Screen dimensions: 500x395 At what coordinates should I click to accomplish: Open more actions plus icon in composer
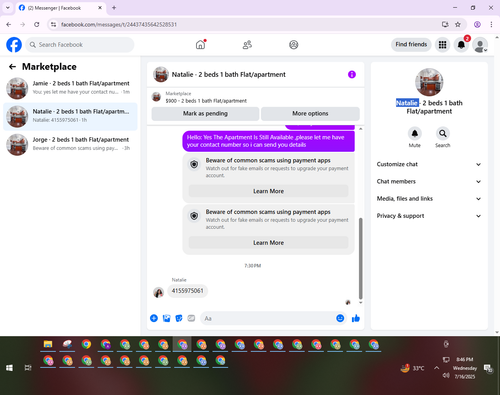(x=154, y=318)
